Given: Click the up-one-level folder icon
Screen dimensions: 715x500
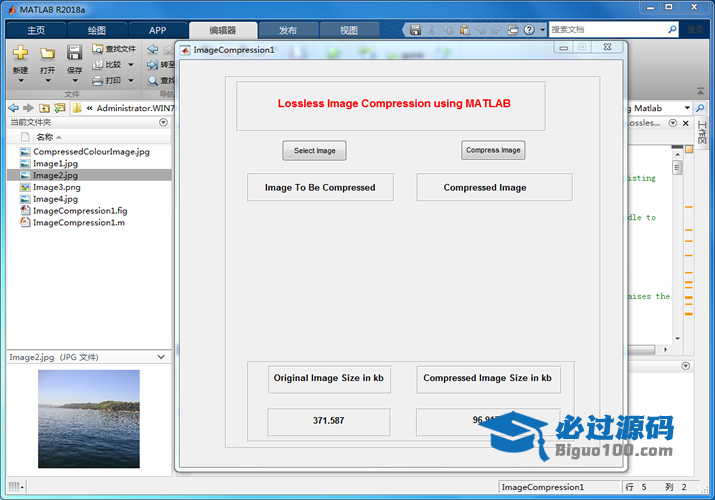Looking at the screenshot, I should coord(44,108).
